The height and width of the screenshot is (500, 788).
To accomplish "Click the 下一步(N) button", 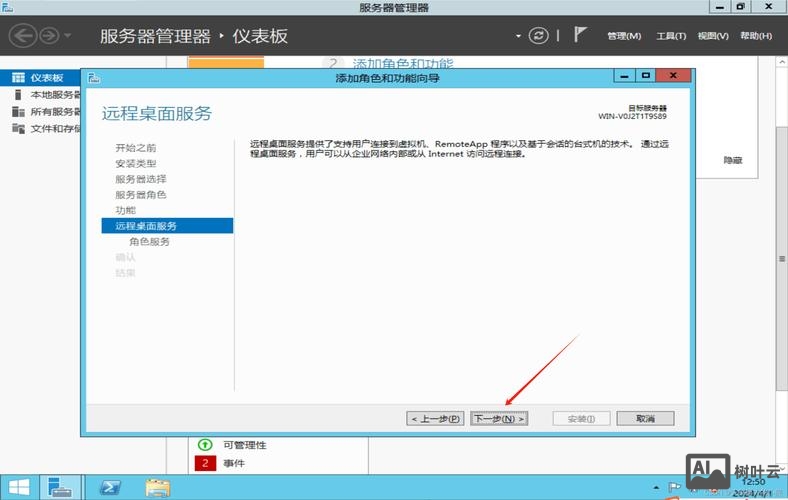I will click(499, 418).
